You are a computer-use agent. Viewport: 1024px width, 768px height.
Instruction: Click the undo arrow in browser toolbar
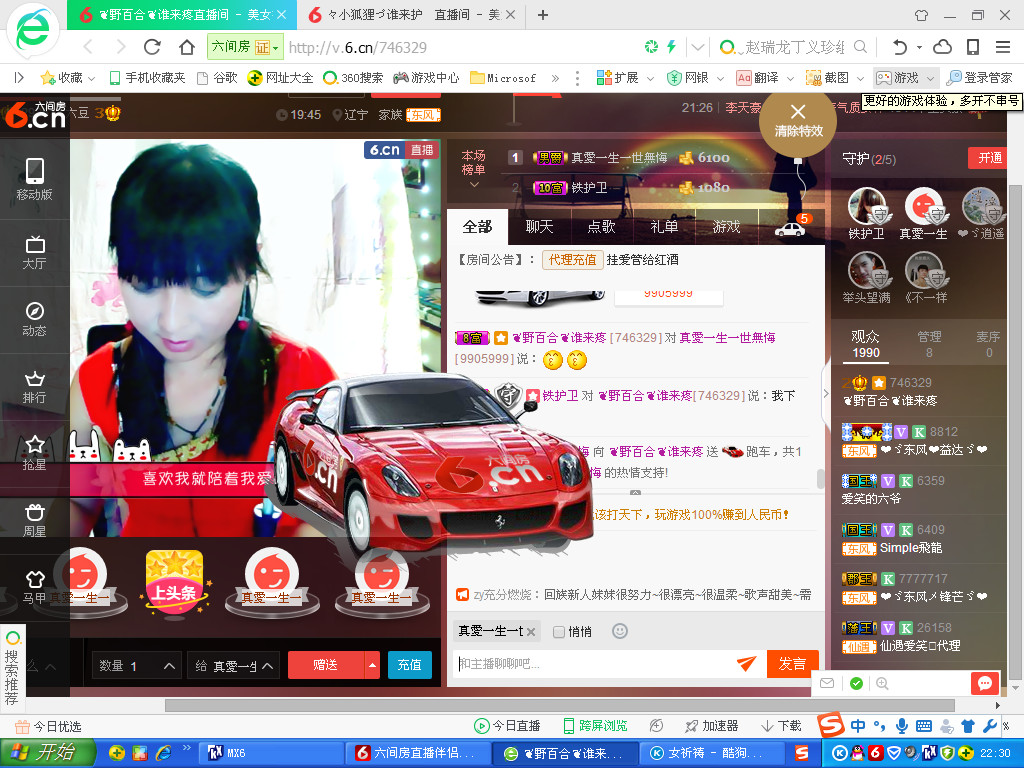pyautogui.click(x=900, y=47)
